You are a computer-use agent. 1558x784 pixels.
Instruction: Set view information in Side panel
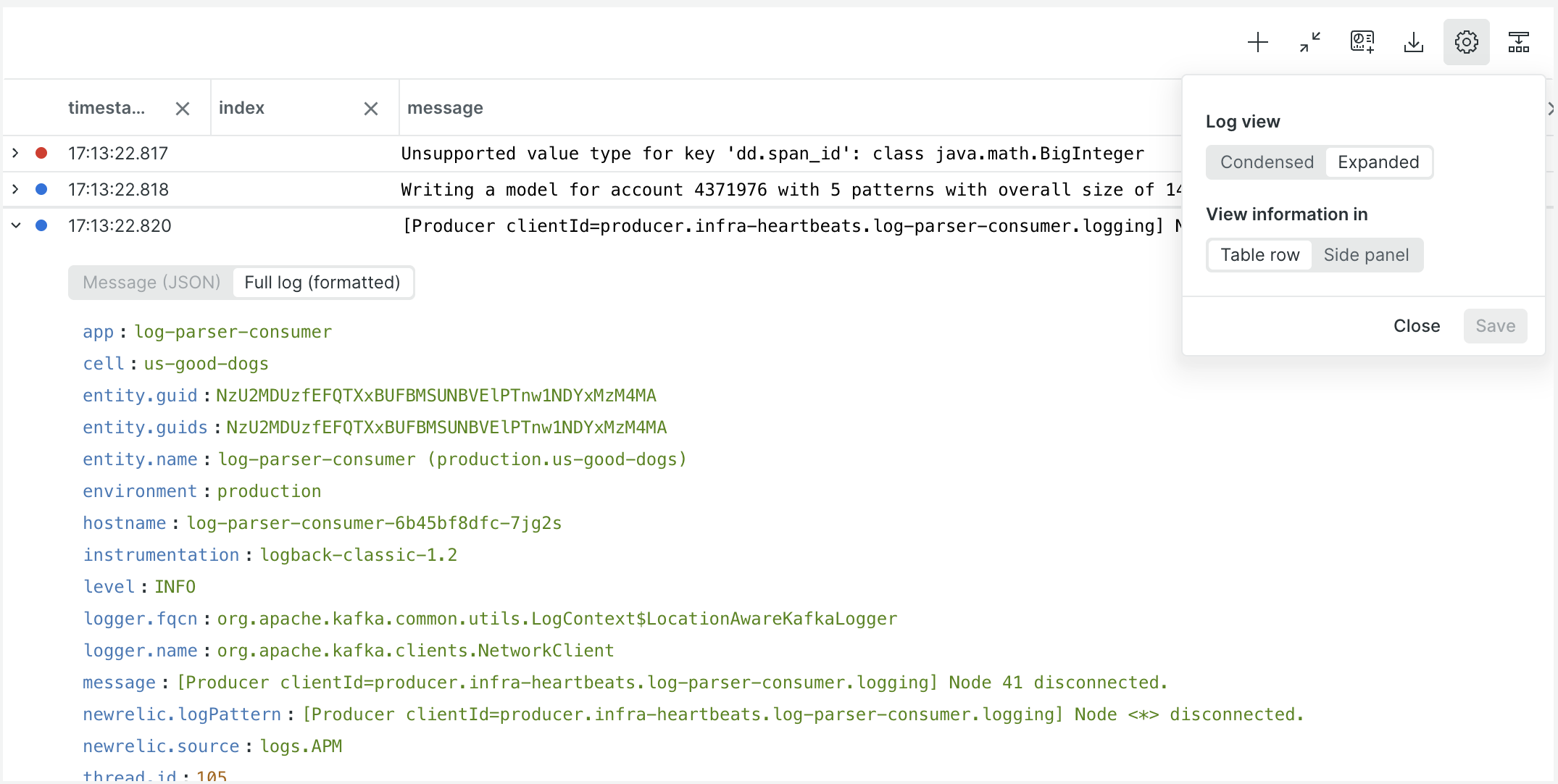click(x=1366, y=254)
